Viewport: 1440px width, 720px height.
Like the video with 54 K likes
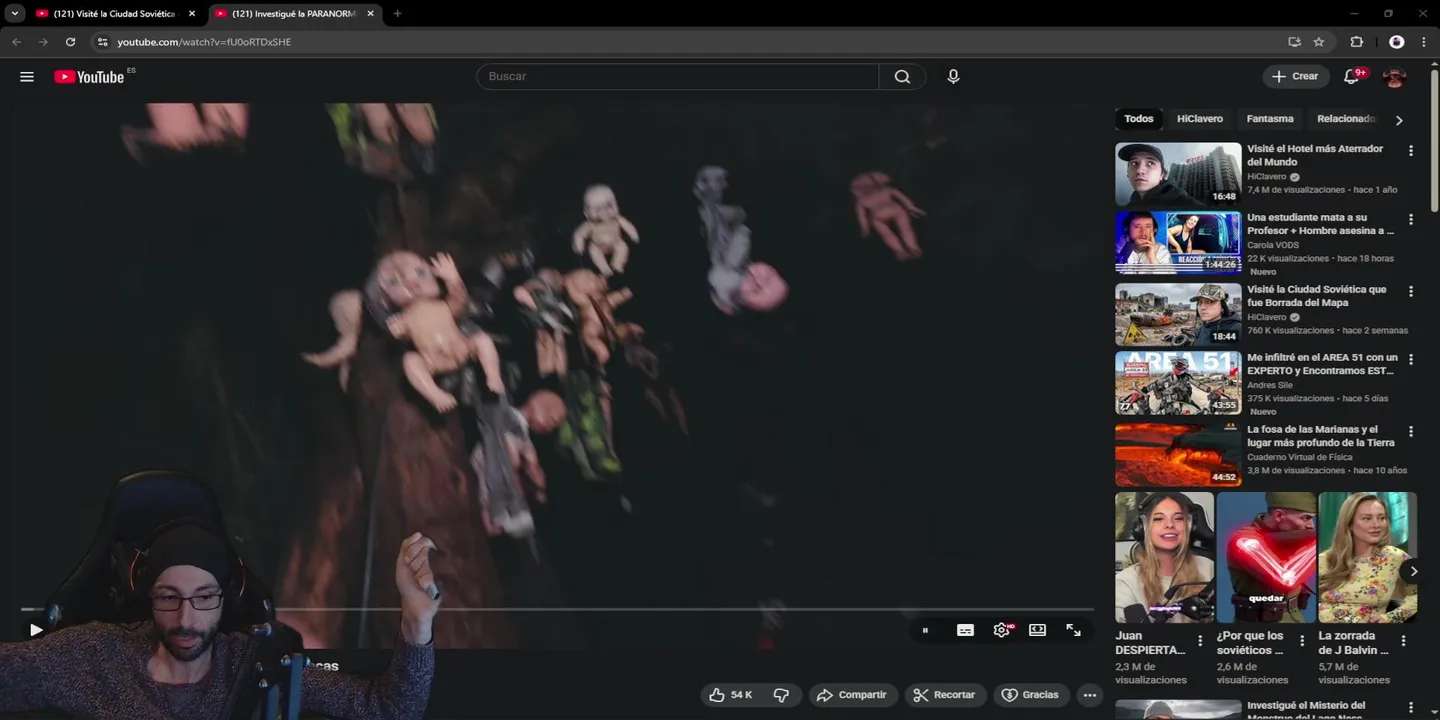pos(731,695)
